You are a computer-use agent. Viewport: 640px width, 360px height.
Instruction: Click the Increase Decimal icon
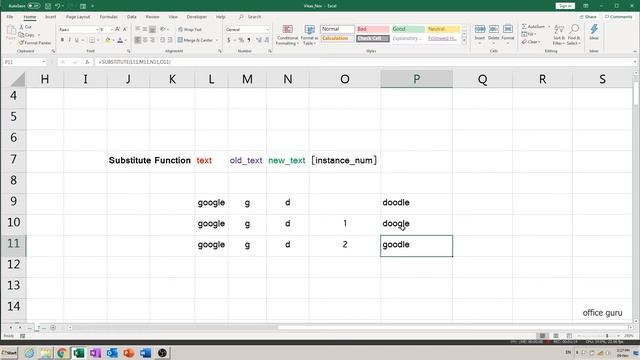pyautogui.click(x=258, y=40)
